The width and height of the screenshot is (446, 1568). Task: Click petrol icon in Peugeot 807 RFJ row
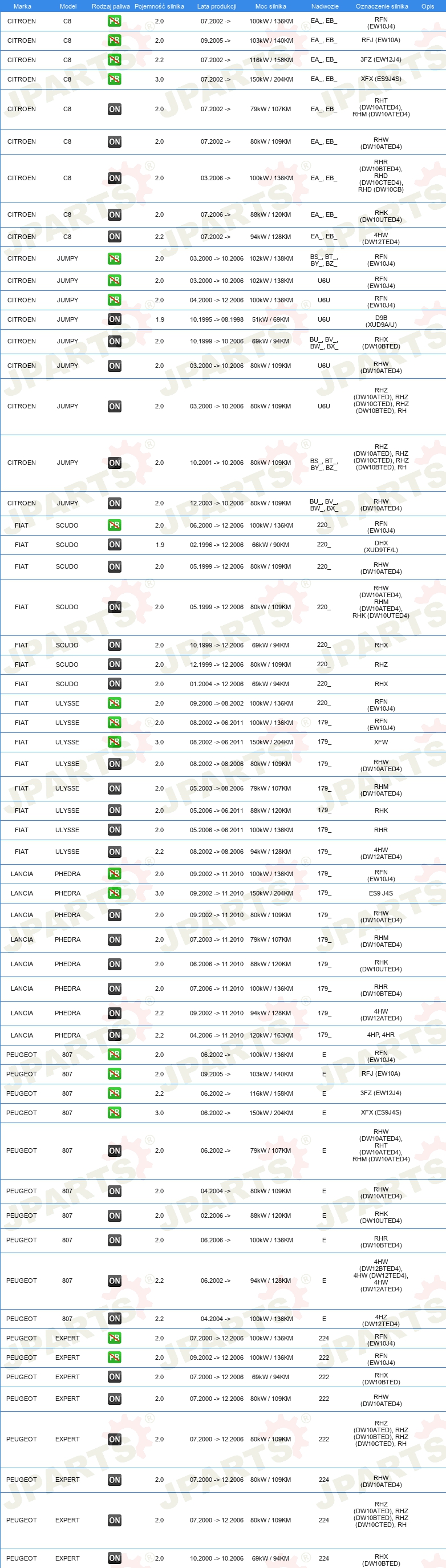(x=115, y=1073)
